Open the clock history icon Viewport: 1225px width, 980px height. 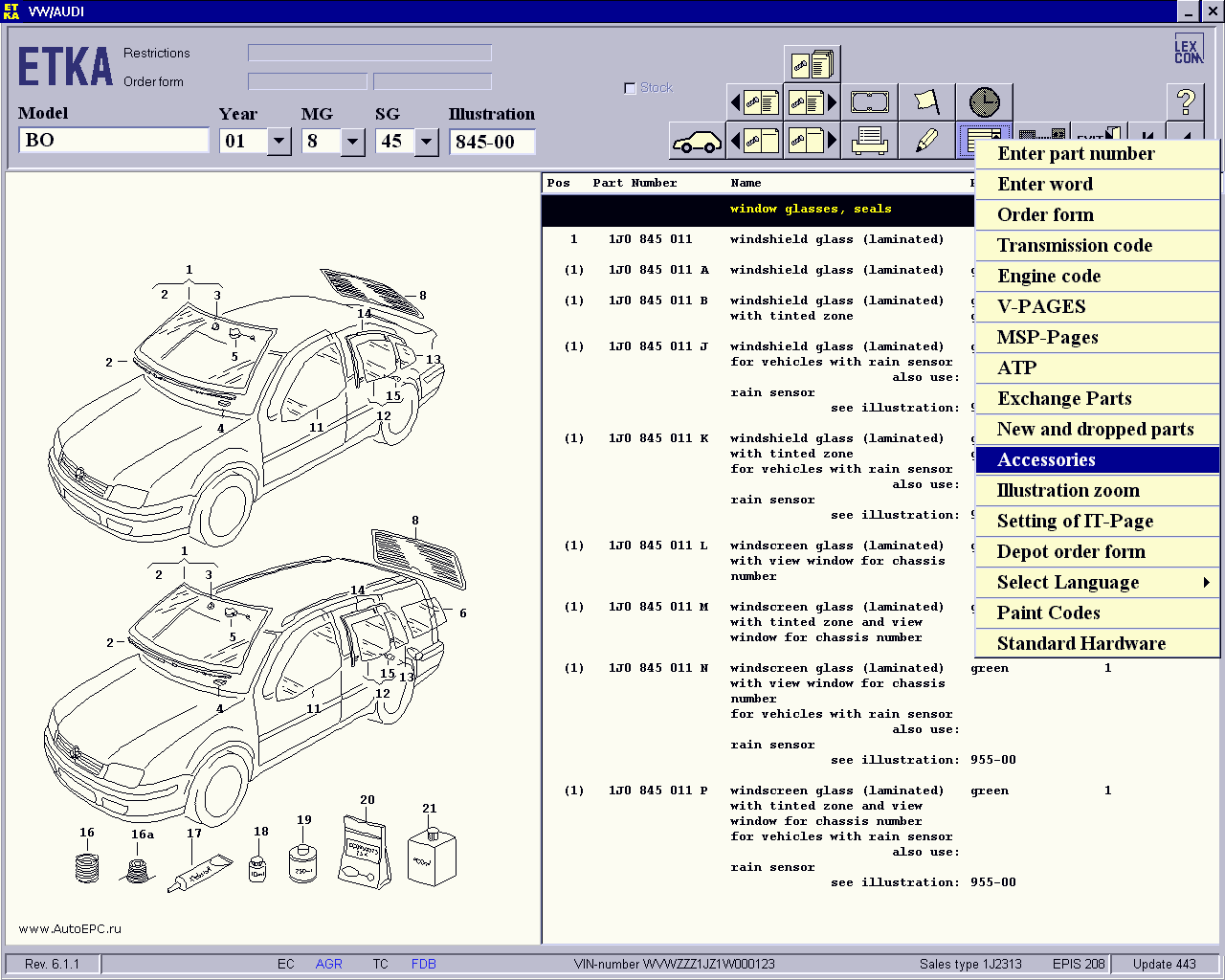984,102
